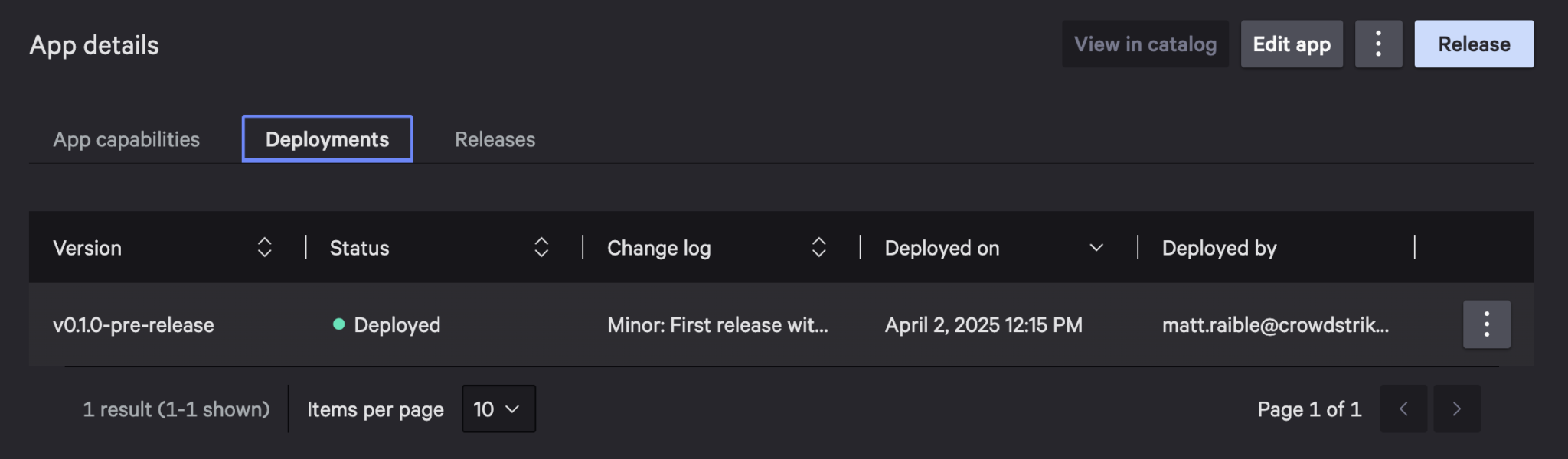Go to the previous page of results
This screenshot has width=1568, height=459.
[1403, 409]
